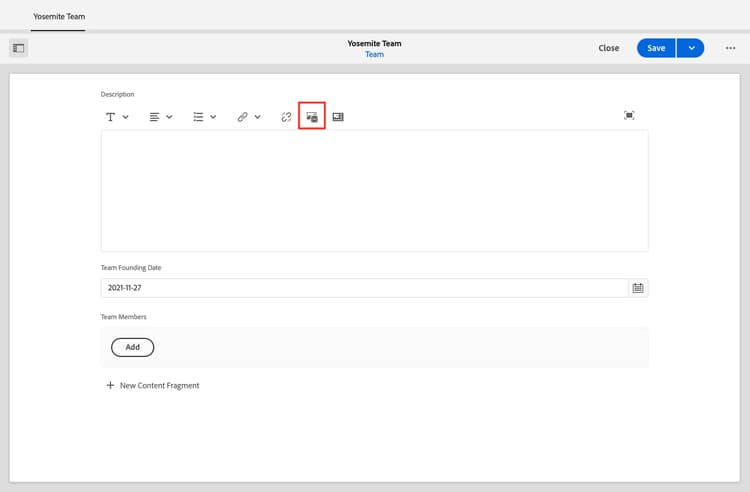Click the Close button

click(x=608, y=48)
